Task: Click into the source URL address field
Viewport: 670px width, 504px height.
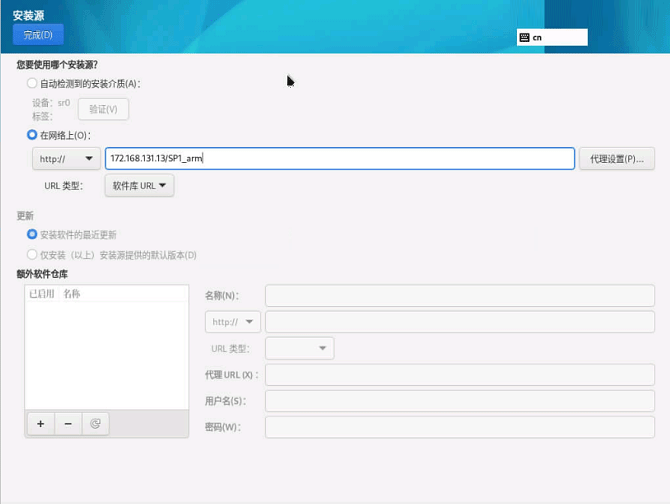Action: pos(340,159)
